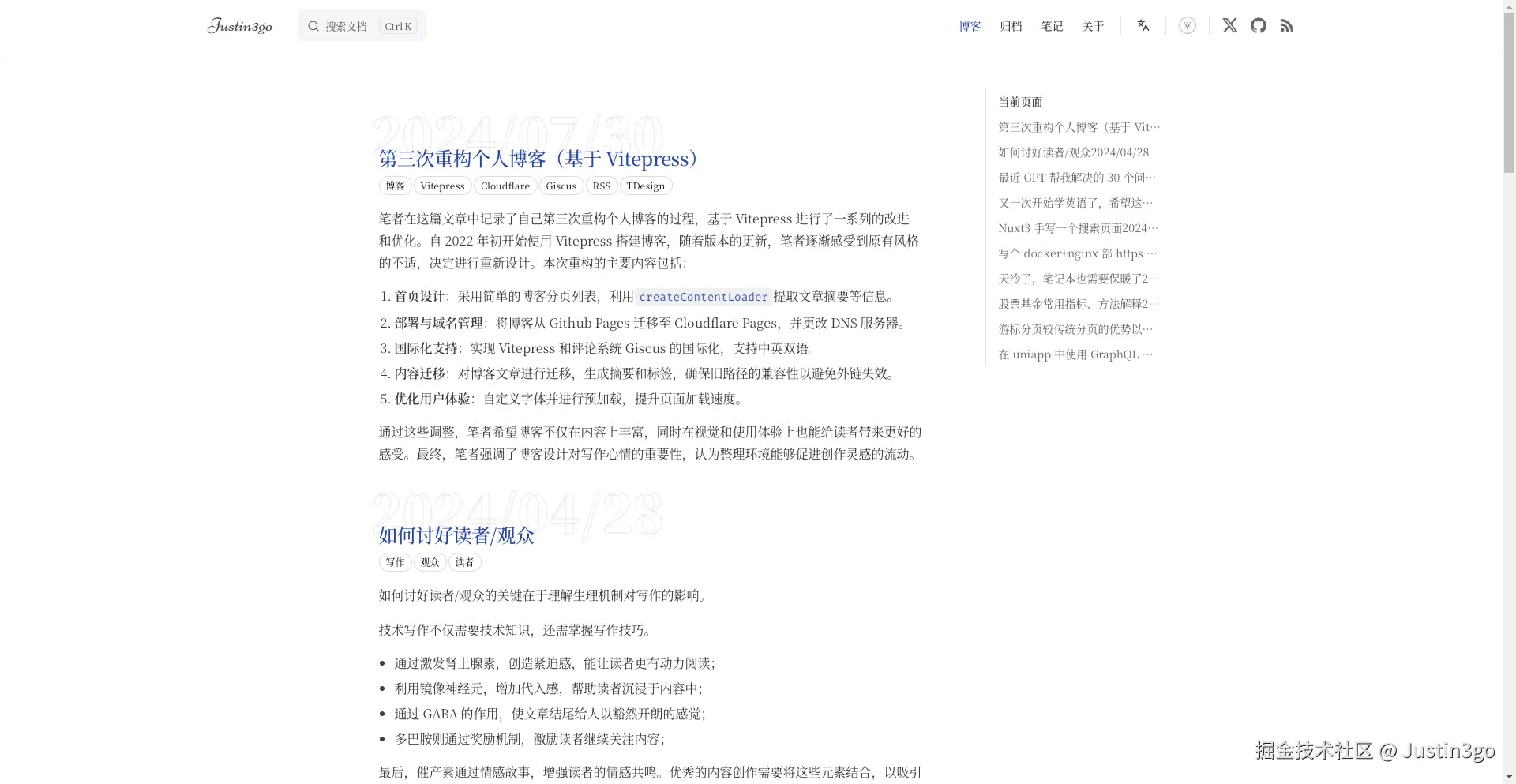This screenshot has height=784, width=1516.
Task: Click the page vertical scrollbar thumb
Action: [x=1509, y=93]
